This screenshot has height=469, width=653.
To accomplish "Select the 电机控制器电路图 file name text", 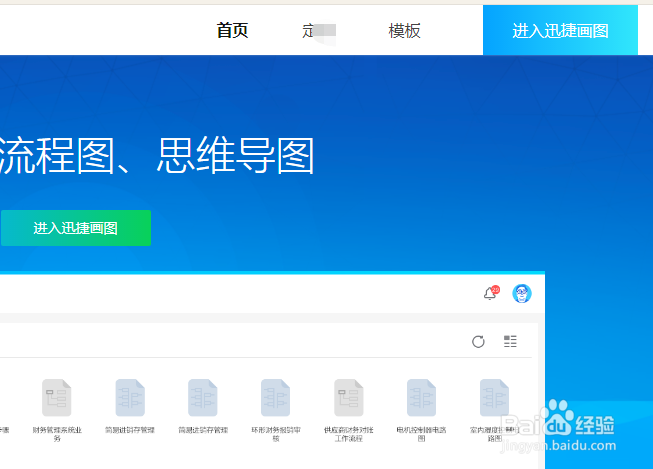I will (421, 434).
